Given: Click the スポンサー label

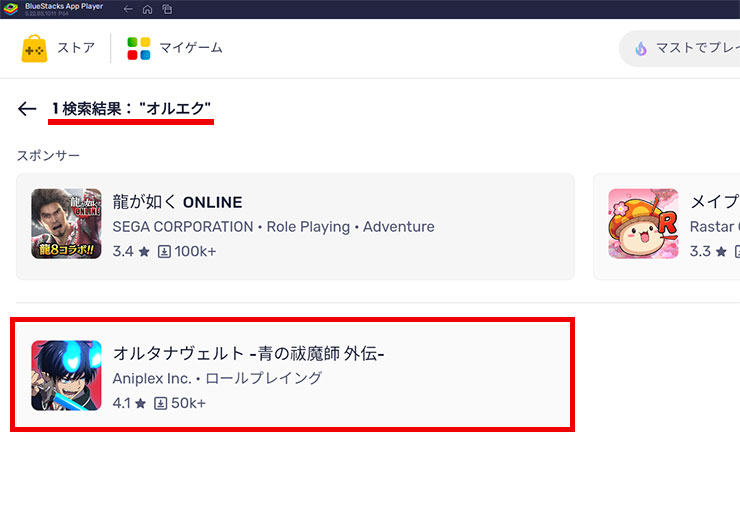Looking at the screenshot, I should pos(48,155).
